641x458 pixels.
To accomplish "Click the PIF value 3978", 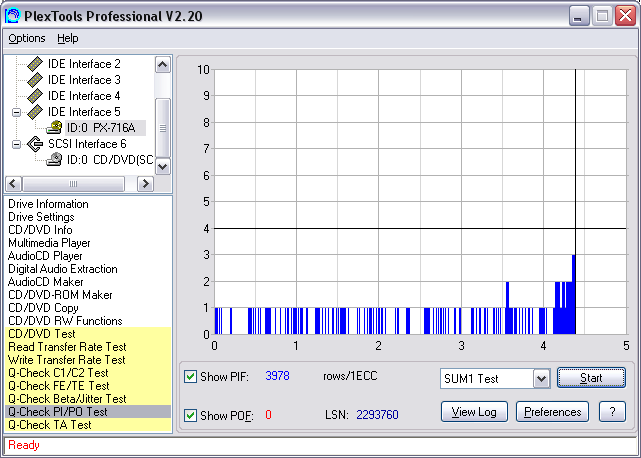I will 278,375.
